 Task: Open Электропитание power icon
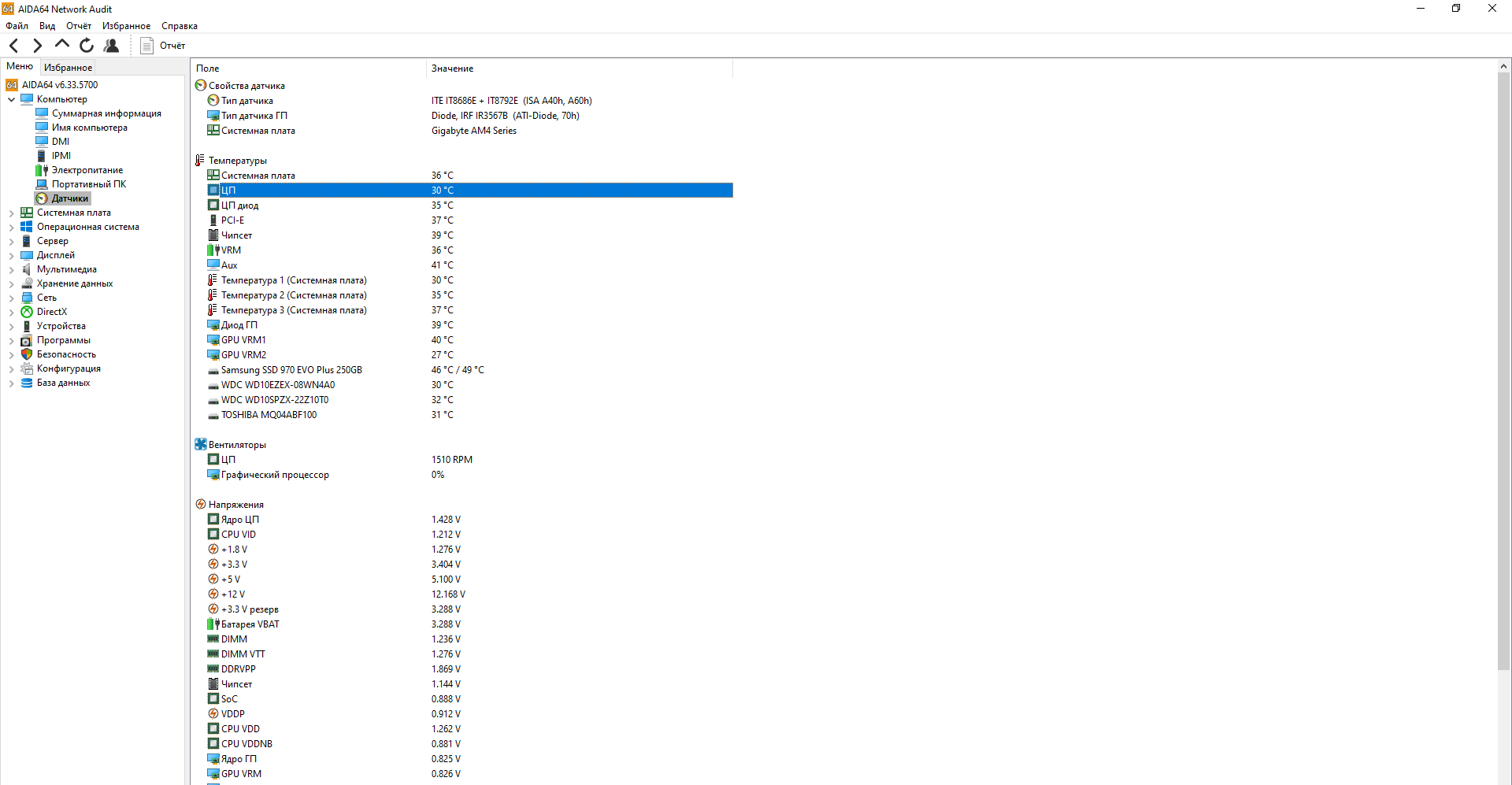(x=42, y=170)
